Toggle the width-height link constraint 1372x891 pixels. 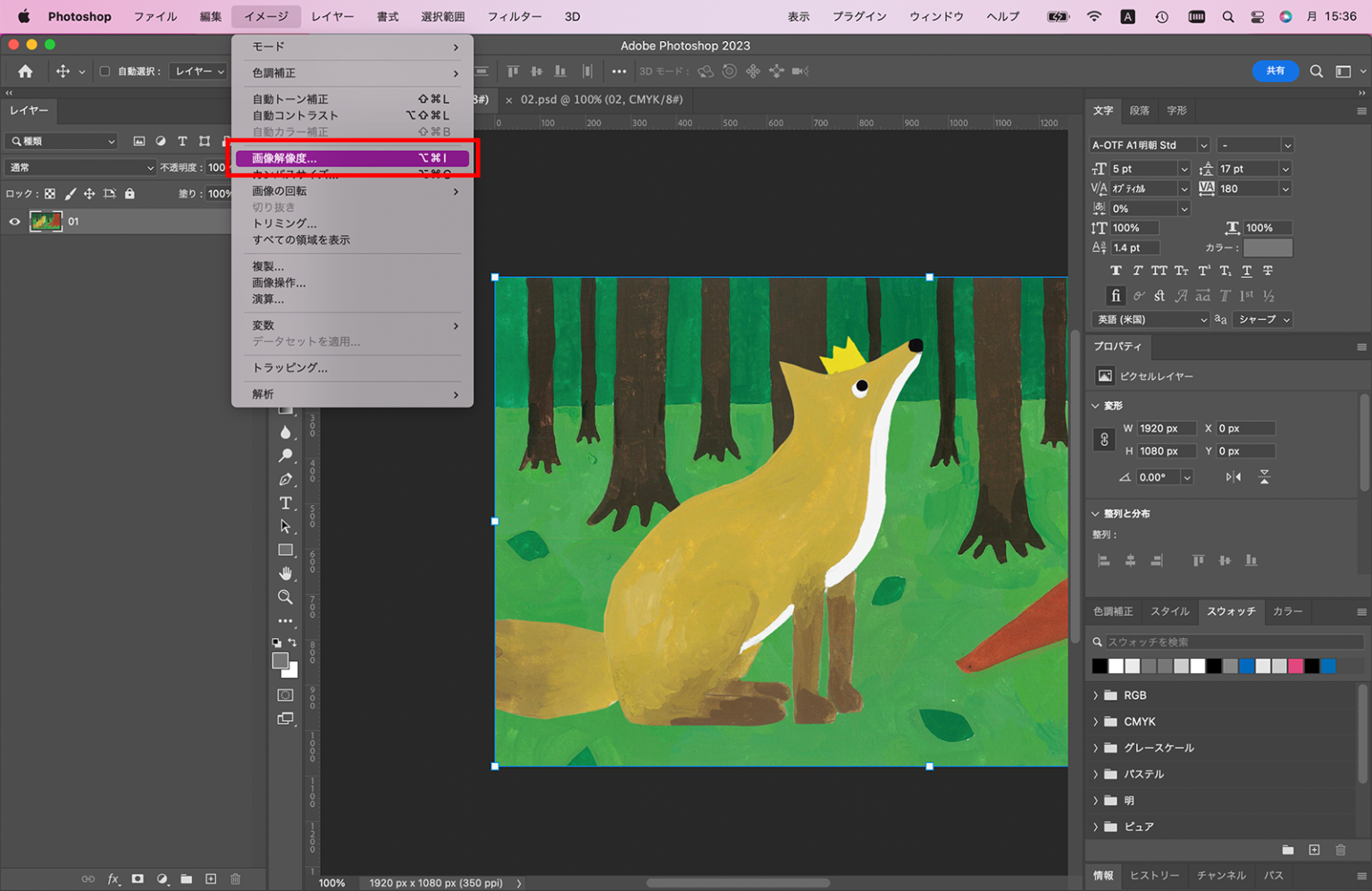(x=1104, y=440)
